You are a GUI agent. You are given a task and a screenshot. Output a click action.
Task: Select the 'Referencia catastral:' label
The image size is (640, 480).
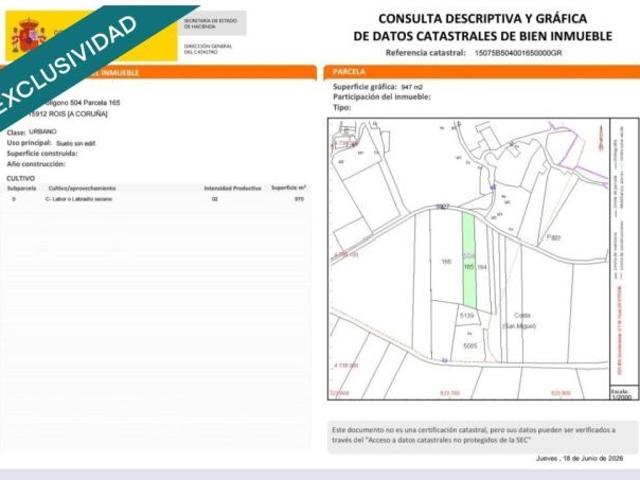tap(425, 53)
